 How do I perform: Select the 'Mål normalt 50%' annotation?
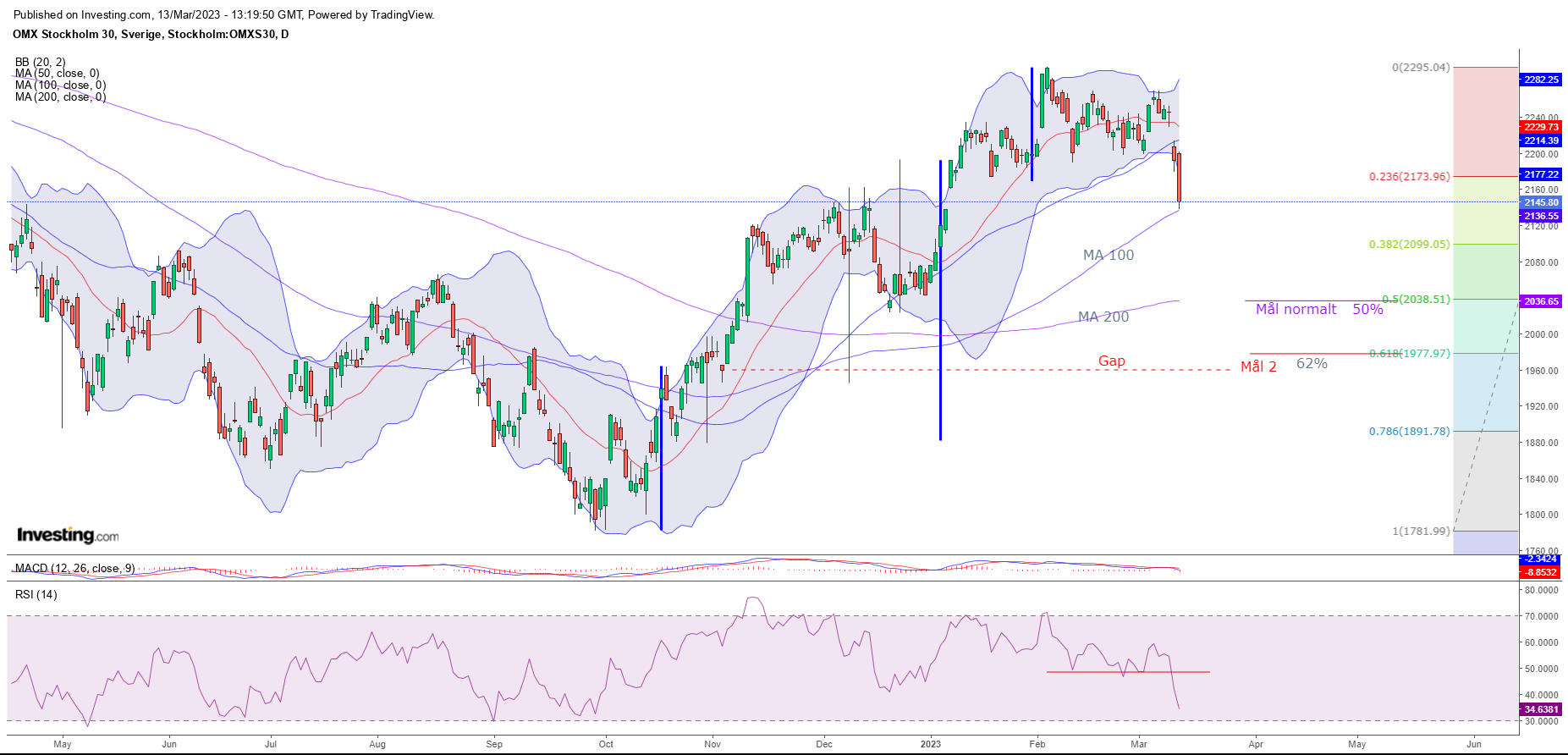click(1318, 310)
